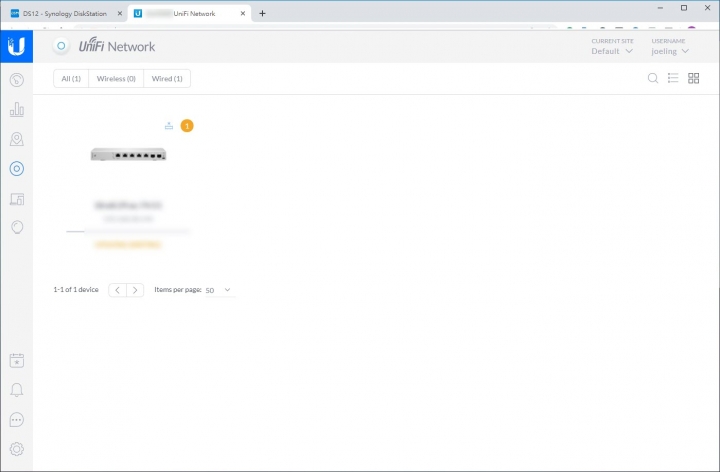Select the UniFi Network browser tab
This screenshot has width=720, height=472.
[188, 14]
